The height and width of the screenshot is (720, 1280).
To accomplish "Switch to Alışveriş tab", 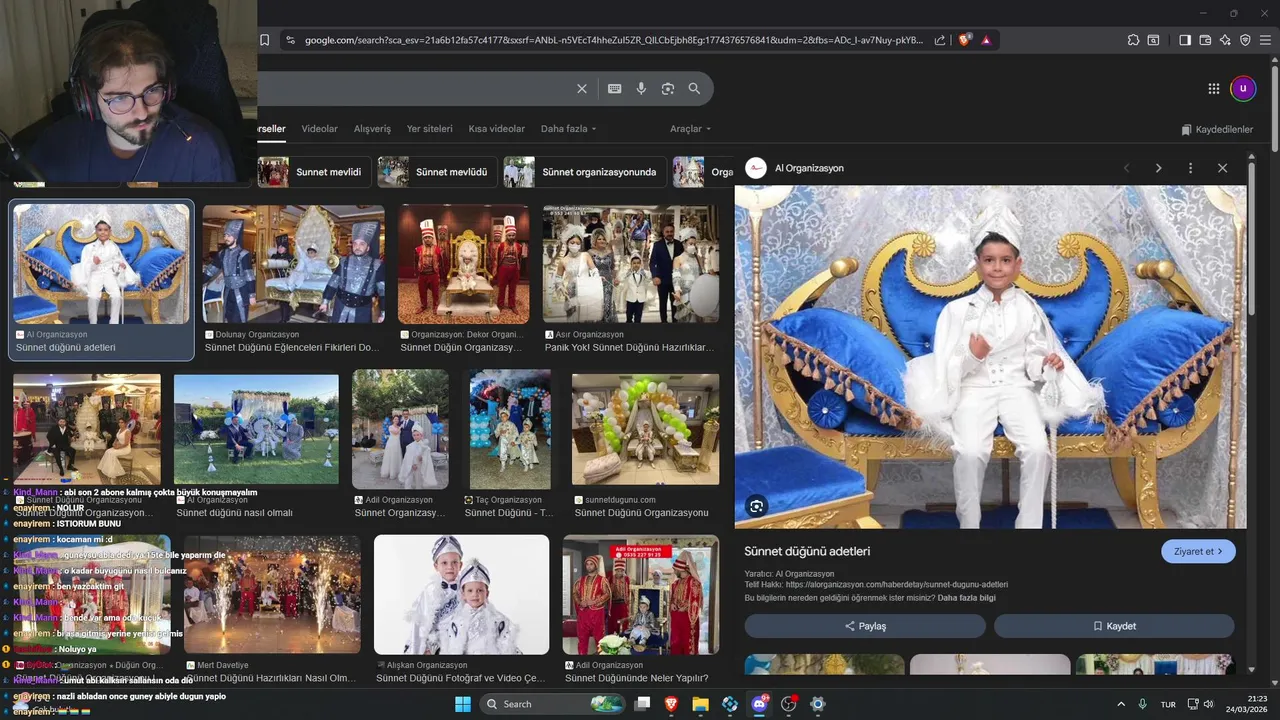I will coord(372,129).
